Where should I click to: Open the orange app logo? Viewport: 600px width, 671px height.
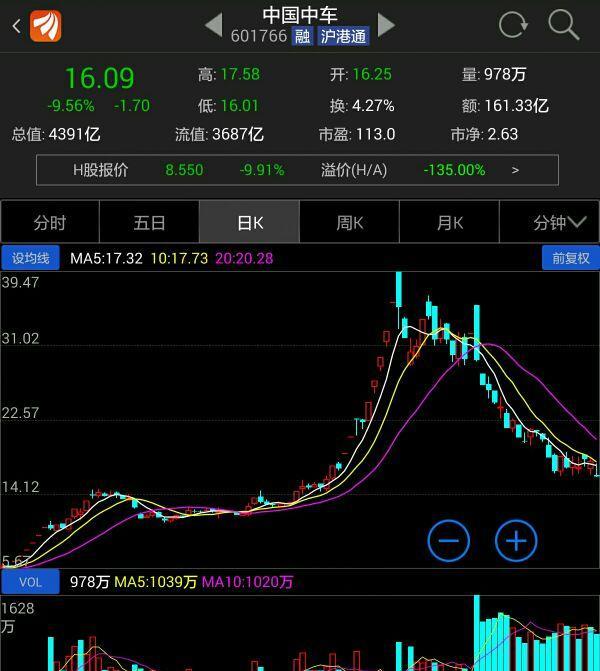[x=45, y=26]
